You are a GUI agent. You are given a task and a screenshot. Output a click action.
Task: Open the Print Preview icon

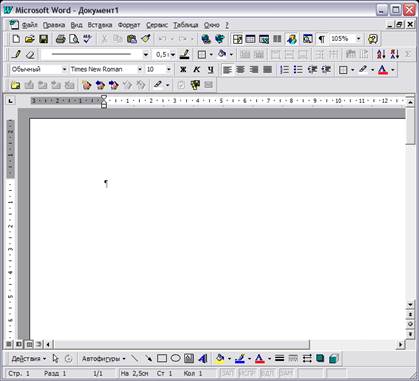[74, 39]
